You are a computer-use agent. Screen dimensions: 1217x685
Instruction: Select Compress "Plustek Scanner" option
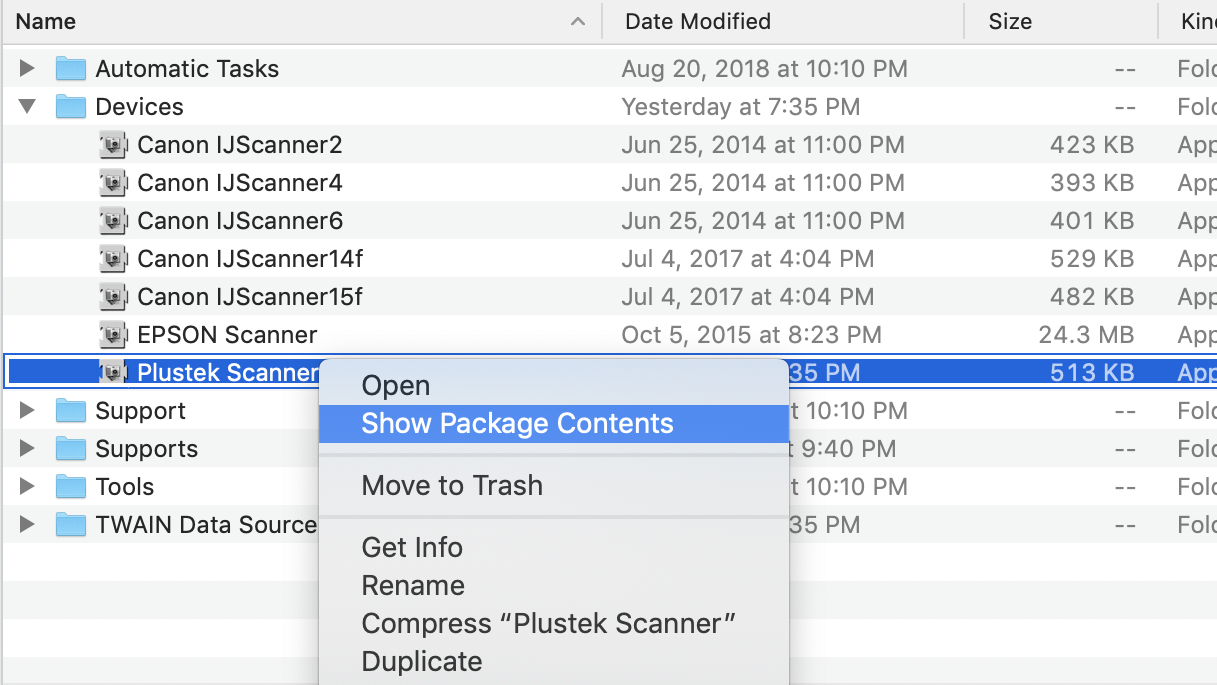[549, 624]
